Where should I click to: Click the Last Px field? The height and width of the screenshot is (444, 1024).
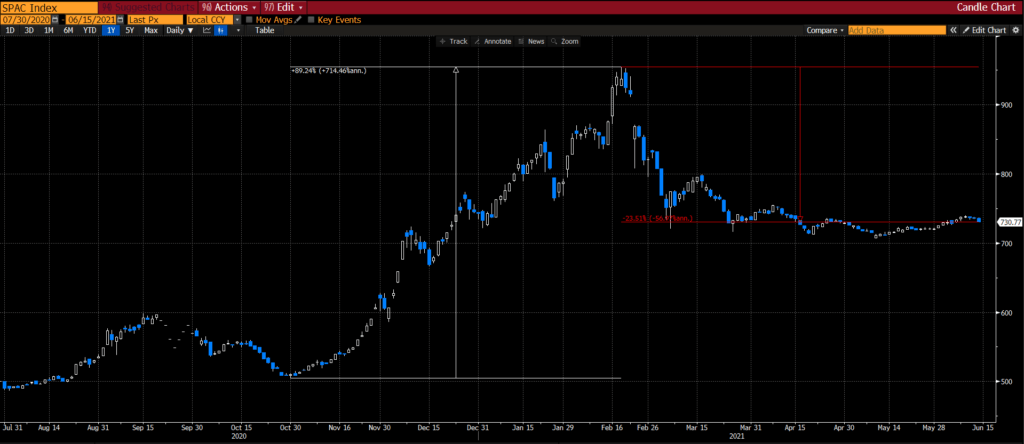click(x=155, y=20)
